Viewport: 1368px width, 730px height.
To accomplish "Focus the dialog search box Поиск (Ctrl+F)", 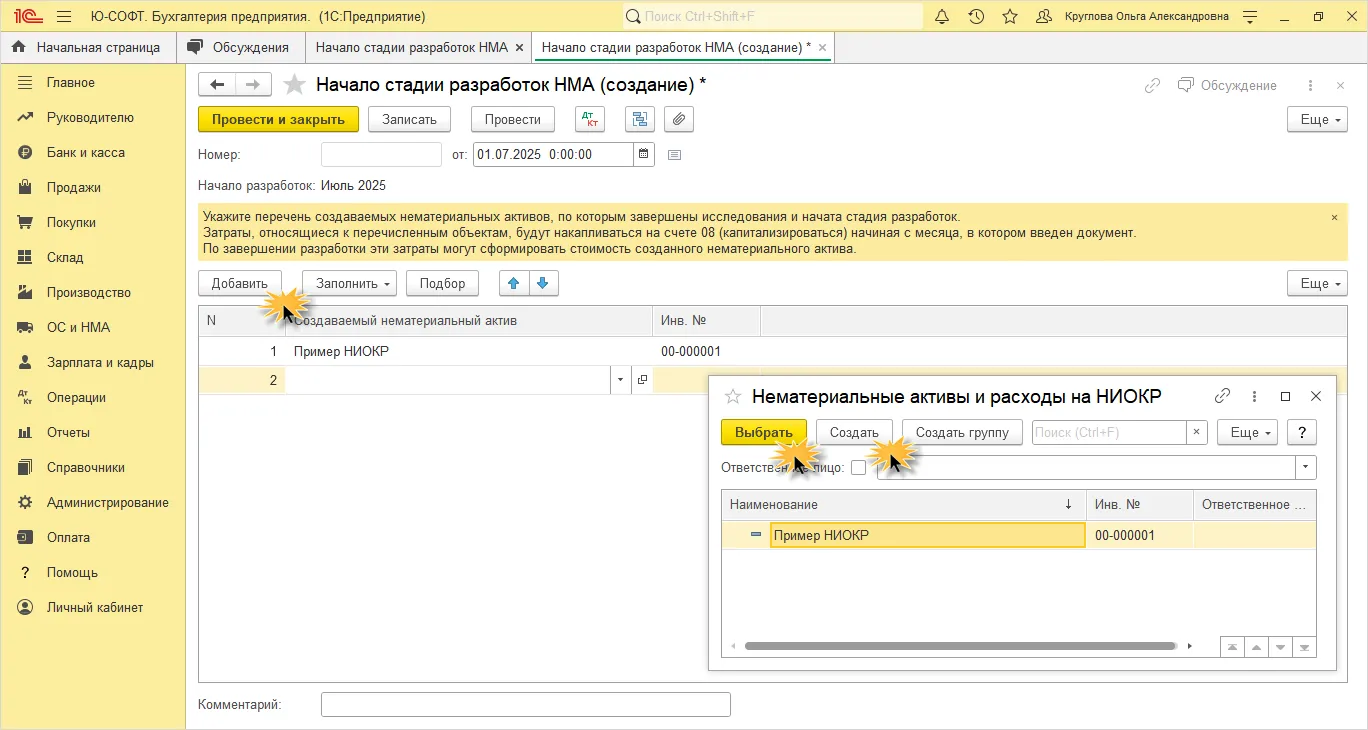I will (1109, 432).
